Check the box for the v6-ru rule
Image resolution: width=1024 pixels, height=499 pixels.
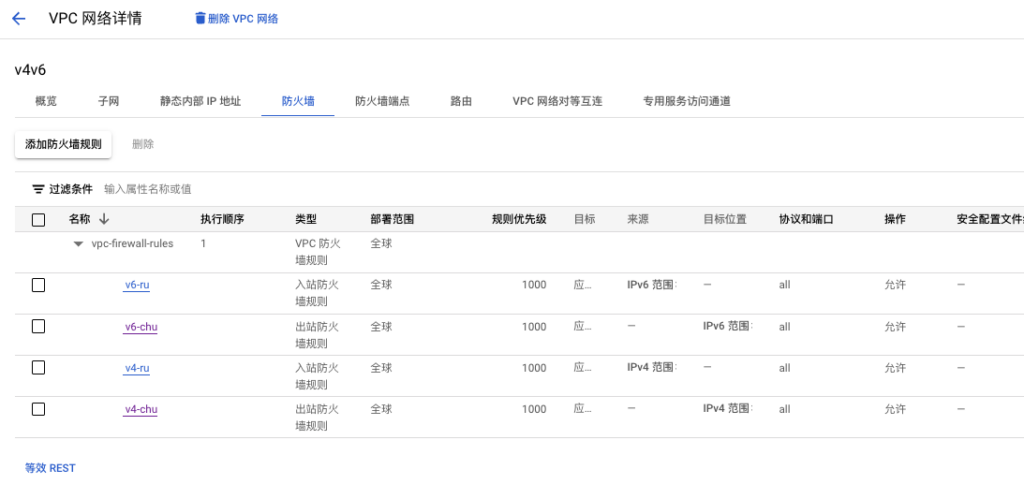point(39,285)
